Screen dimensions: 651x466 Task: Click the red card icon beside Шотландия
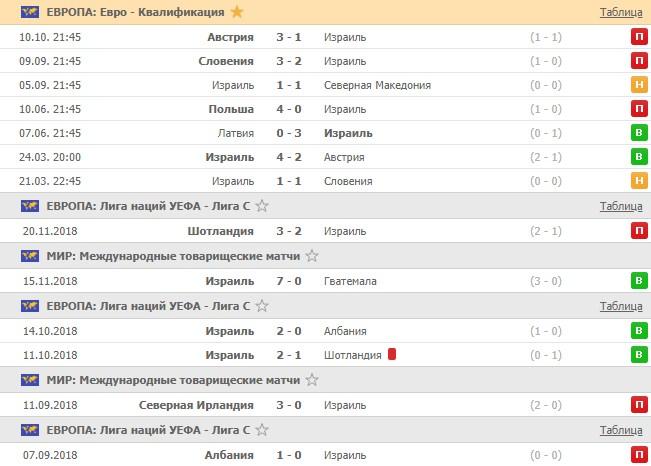coord(393,353)
